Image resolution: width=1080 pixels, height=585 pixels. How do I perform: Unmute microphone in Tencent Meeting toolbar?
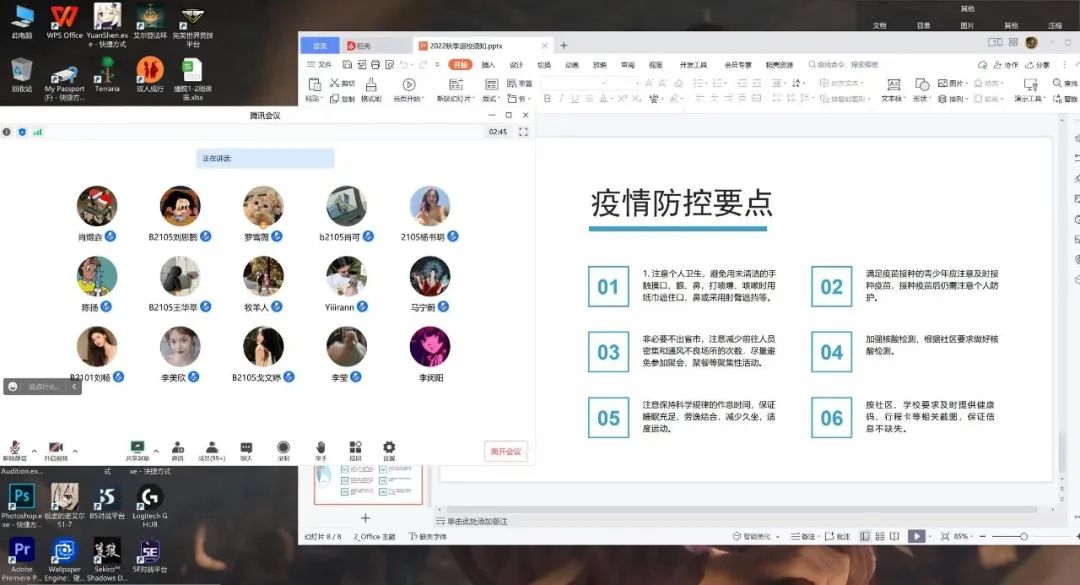(x=15, y=448)
